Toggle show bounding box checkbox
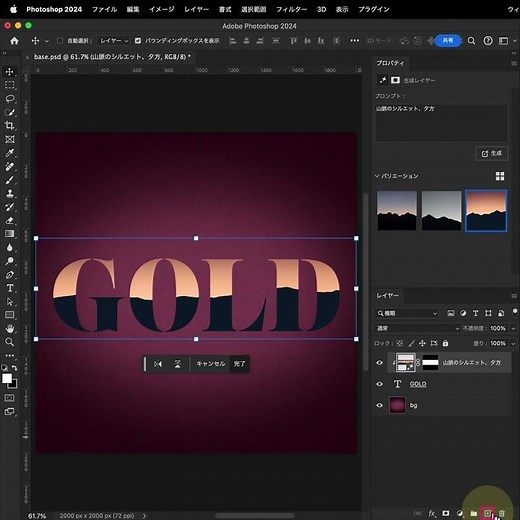The height and width of the screenshot is (520, 520). [138, 41]
